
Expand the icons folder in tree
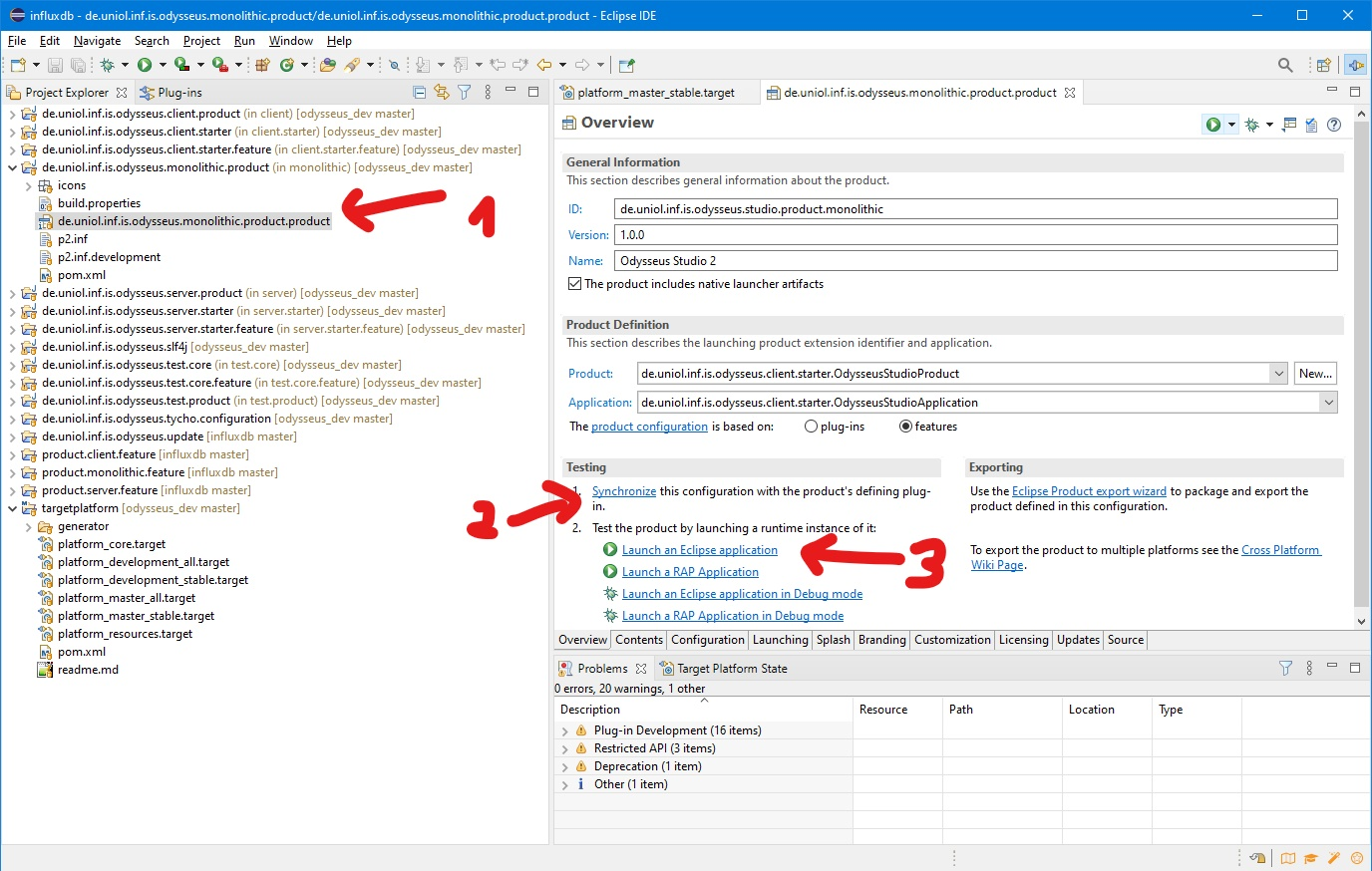point(28,185)
